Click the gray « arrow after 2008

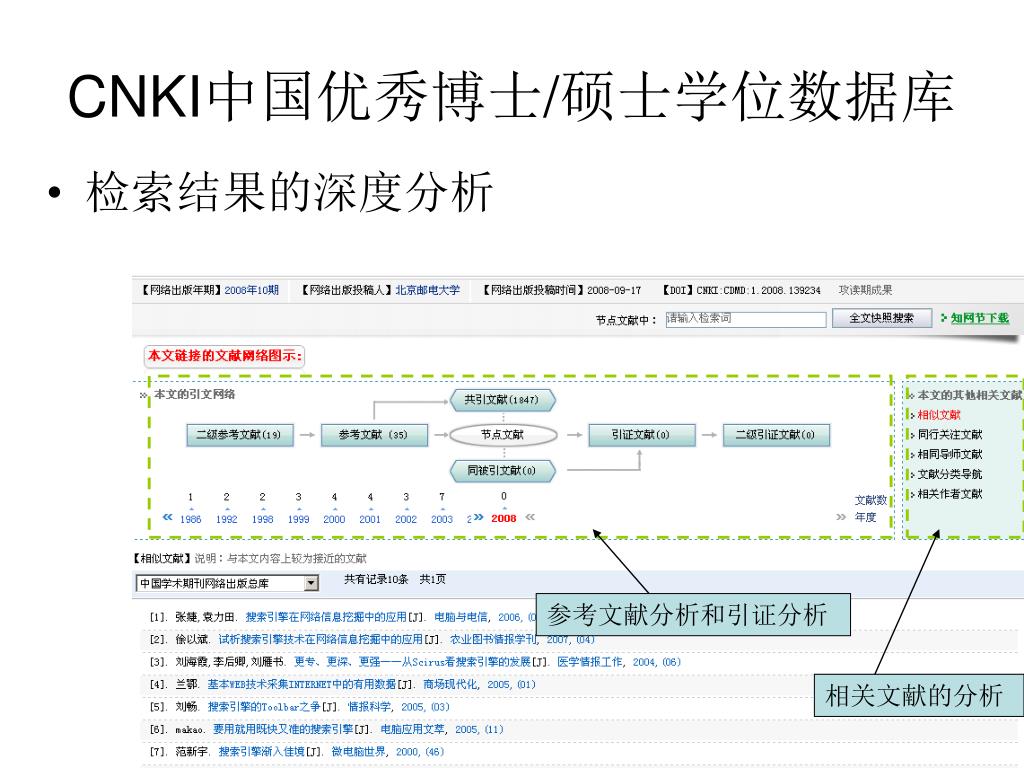(x=530, y=517)
